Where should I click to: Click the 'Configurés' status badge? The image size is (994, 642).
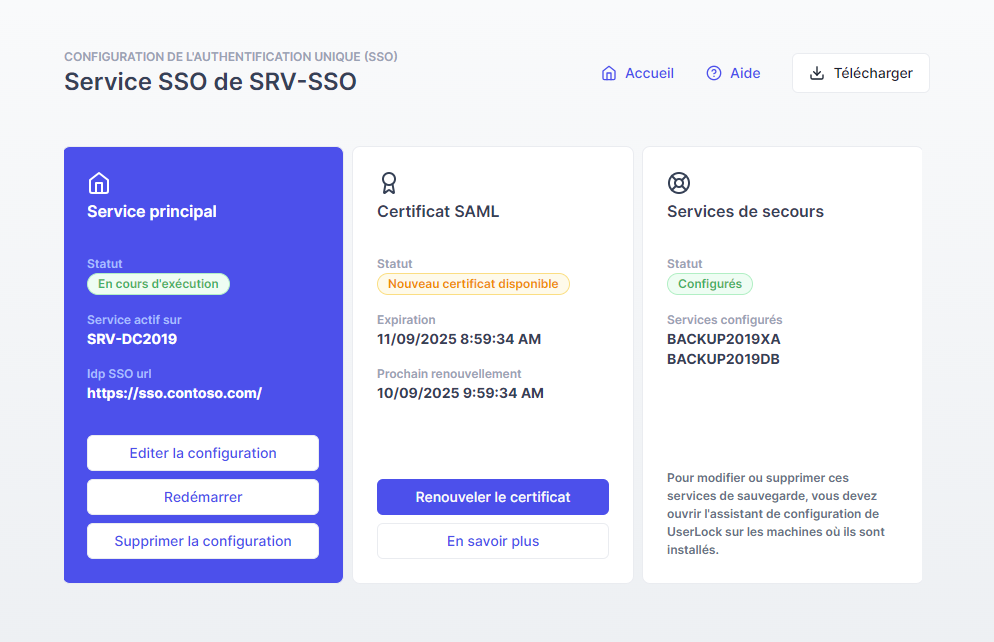coord(710,284)
